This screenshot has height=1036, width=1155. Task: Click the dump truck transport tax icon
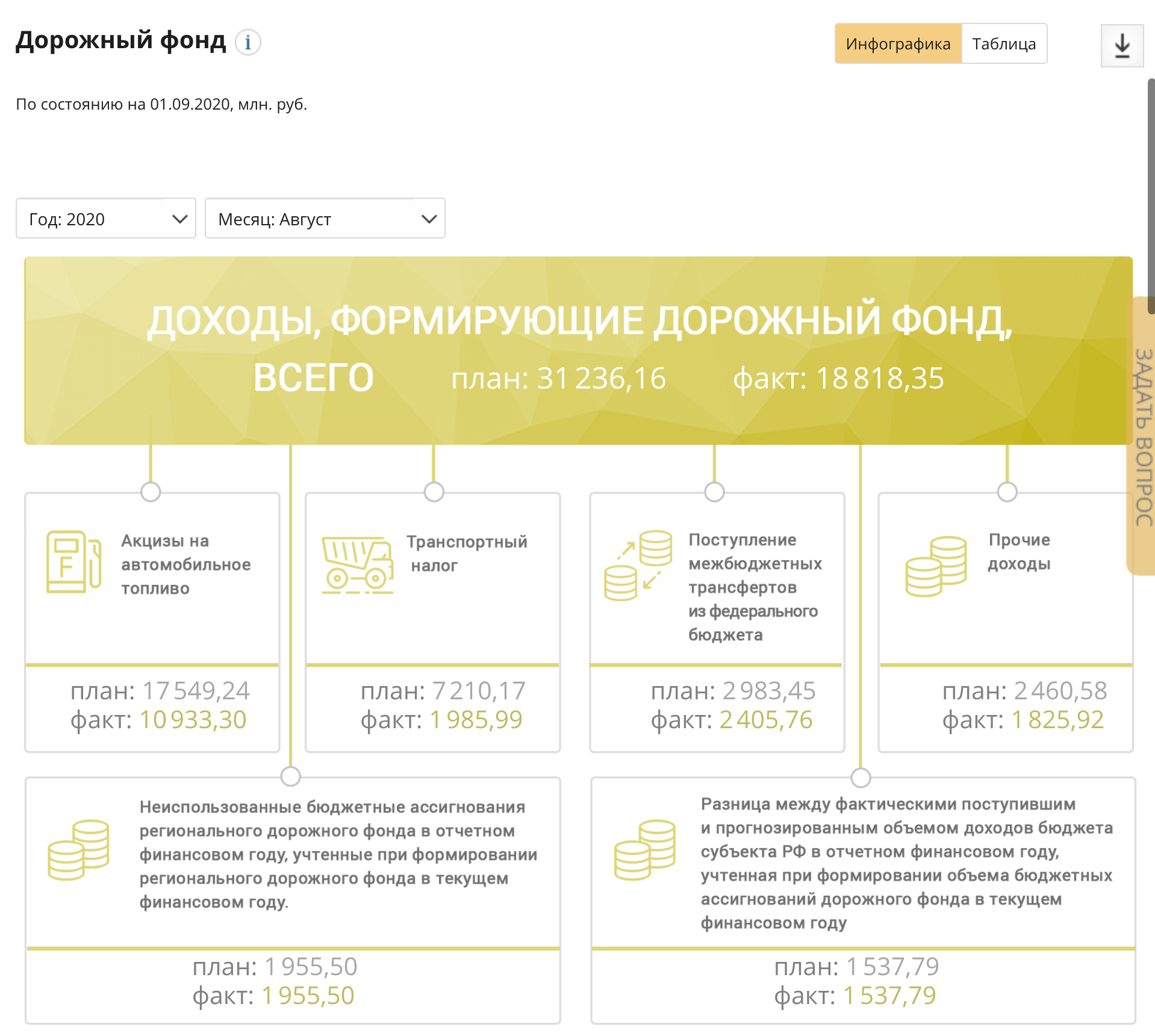357,565
